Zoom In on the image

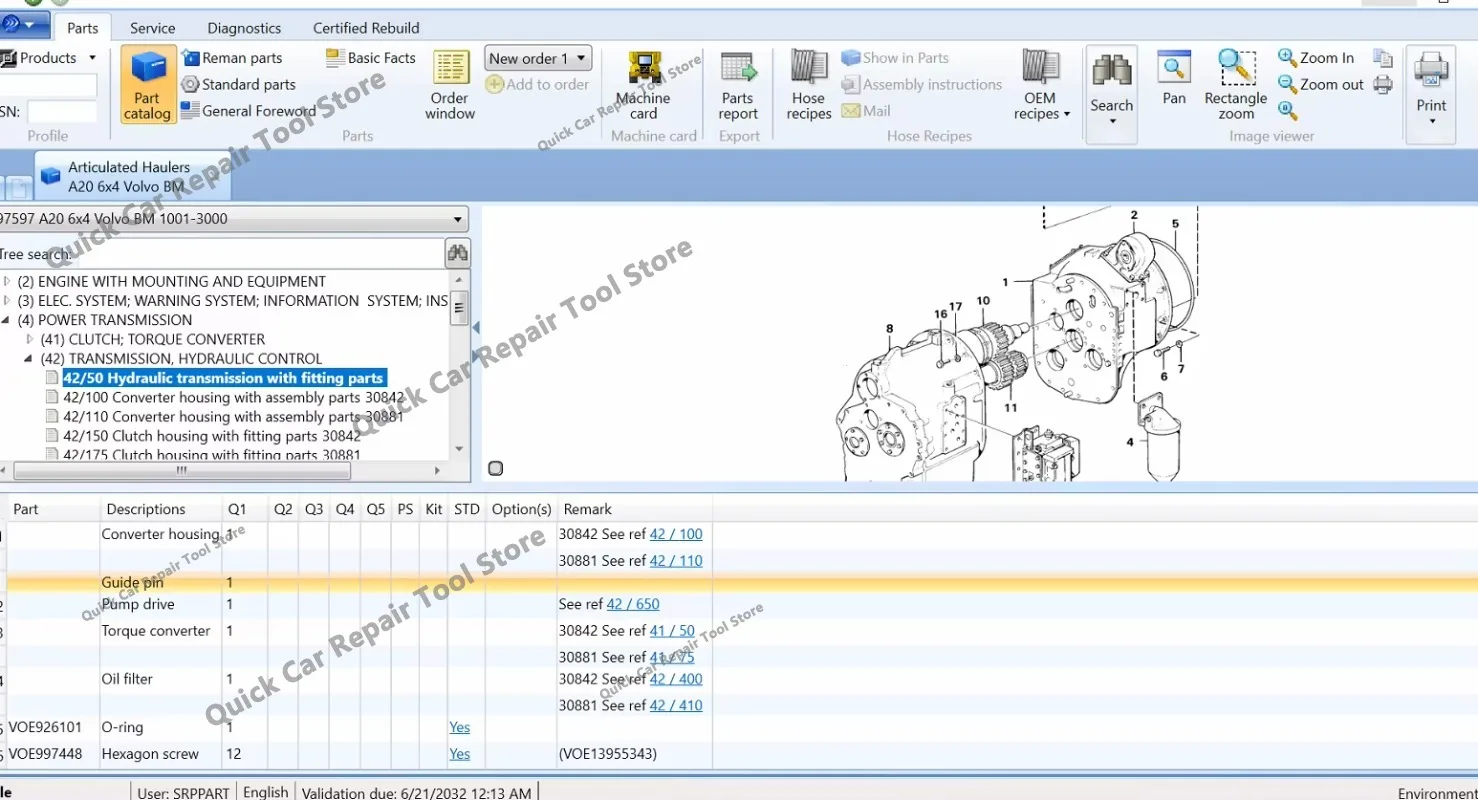1316,58
